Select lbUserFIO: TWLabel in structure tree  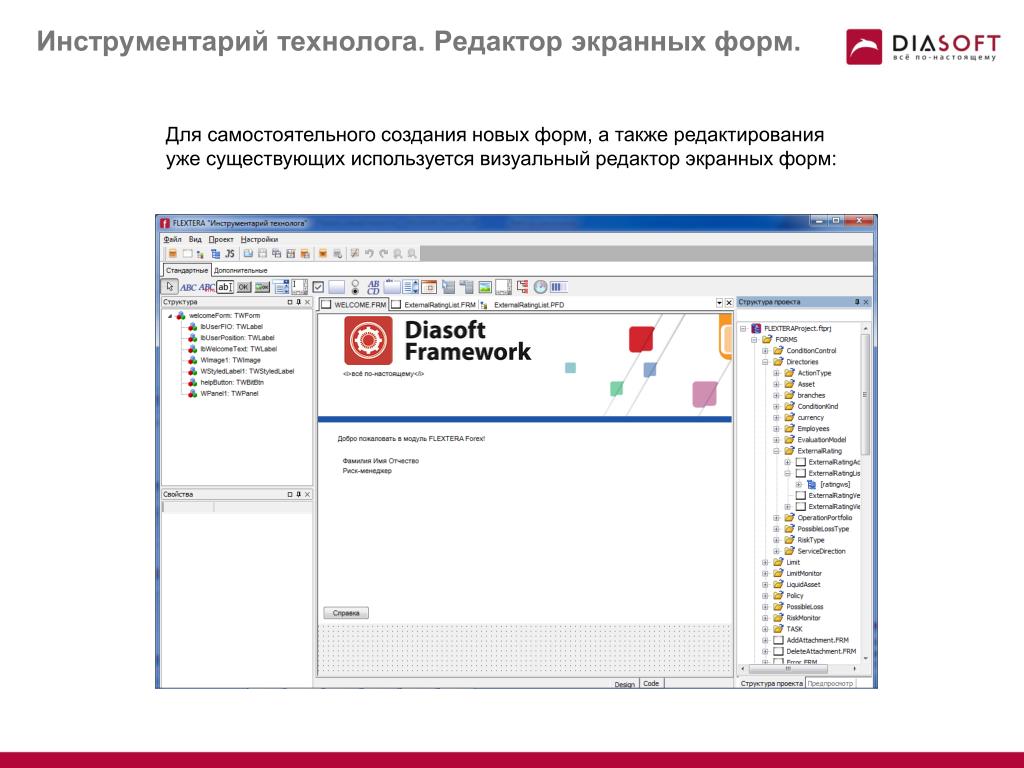231,327
